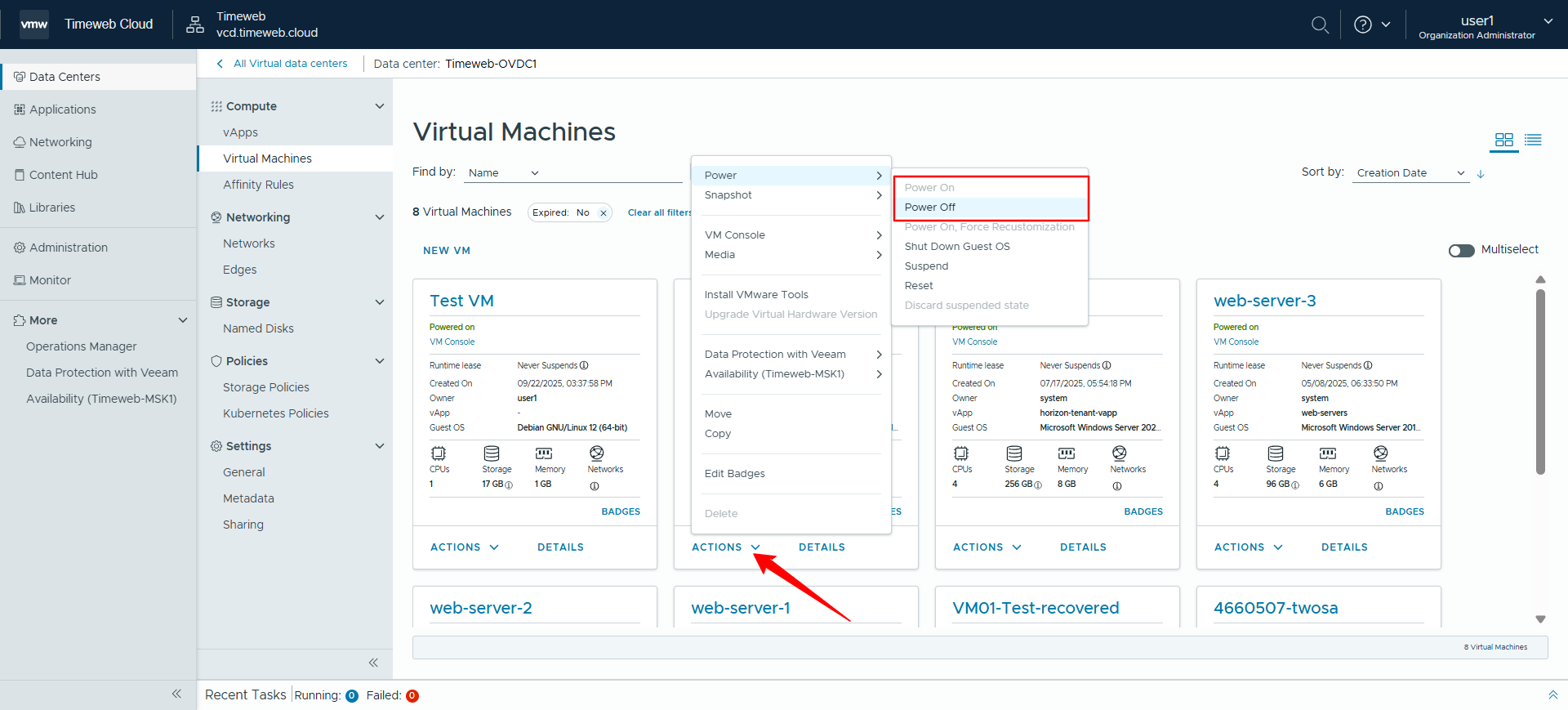The image size is (1568, 710).
Task: Open the Find by Name dropdown
Action: pos(502,173)
